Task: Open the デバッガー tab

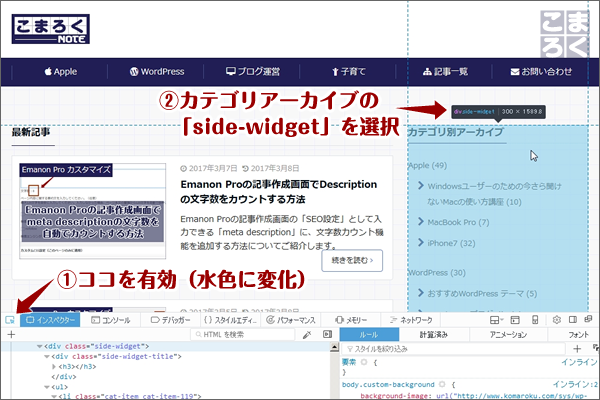Action: pos(170,320)
